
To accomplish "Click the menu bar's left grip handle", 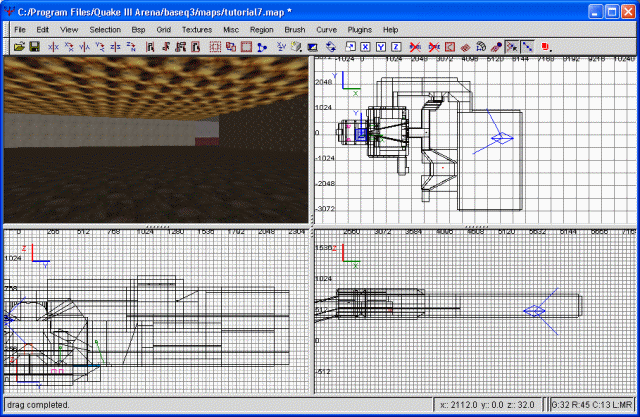I will (x=7, y=29).
